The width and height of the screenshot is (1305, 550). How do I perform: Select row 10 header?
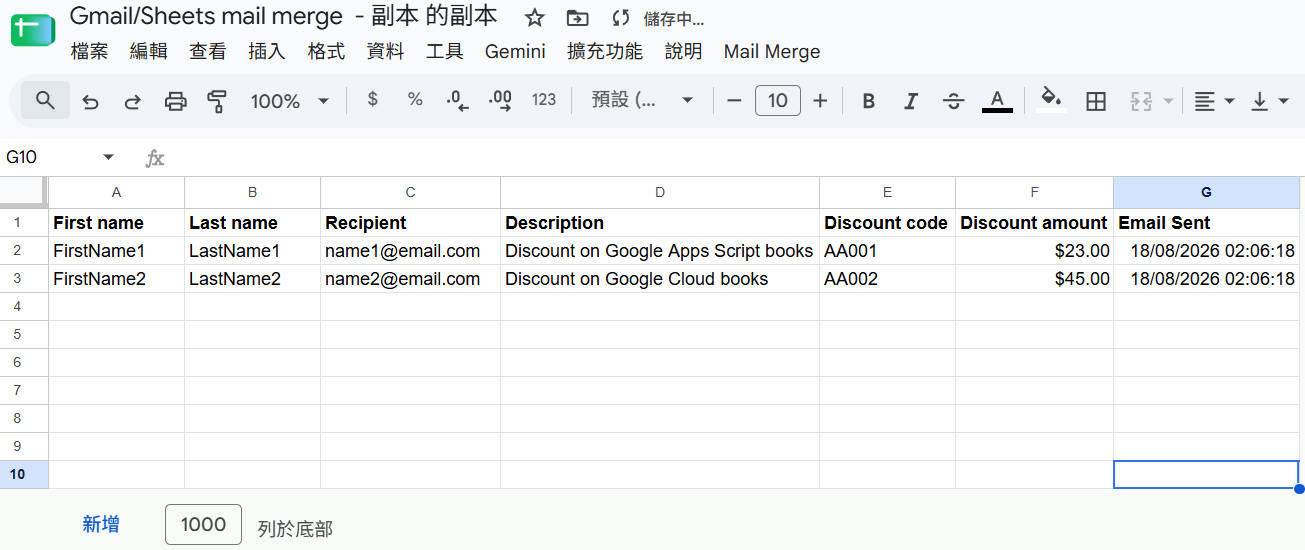coord(24,475)
